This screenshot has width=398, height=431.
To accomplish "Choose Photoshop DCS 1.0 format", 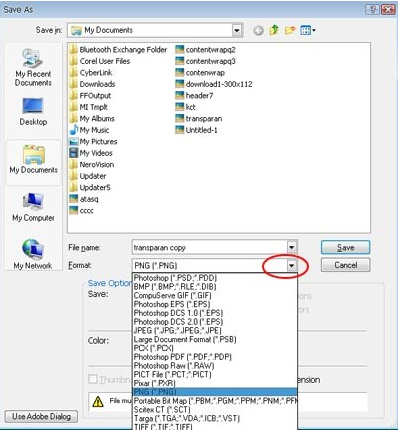I will (x=215, y=313).
